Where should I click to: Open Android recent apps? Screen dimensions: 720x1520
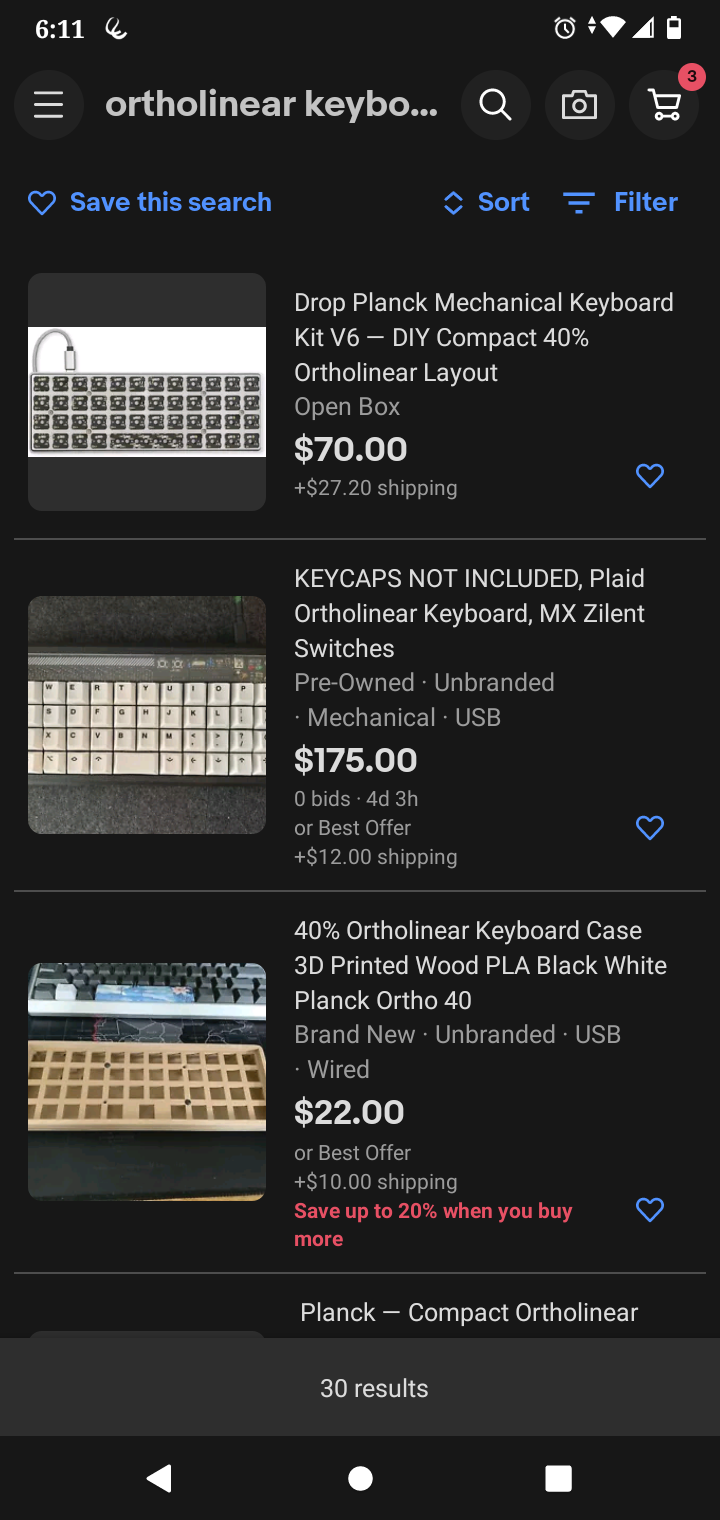[x=558, y=1478]
